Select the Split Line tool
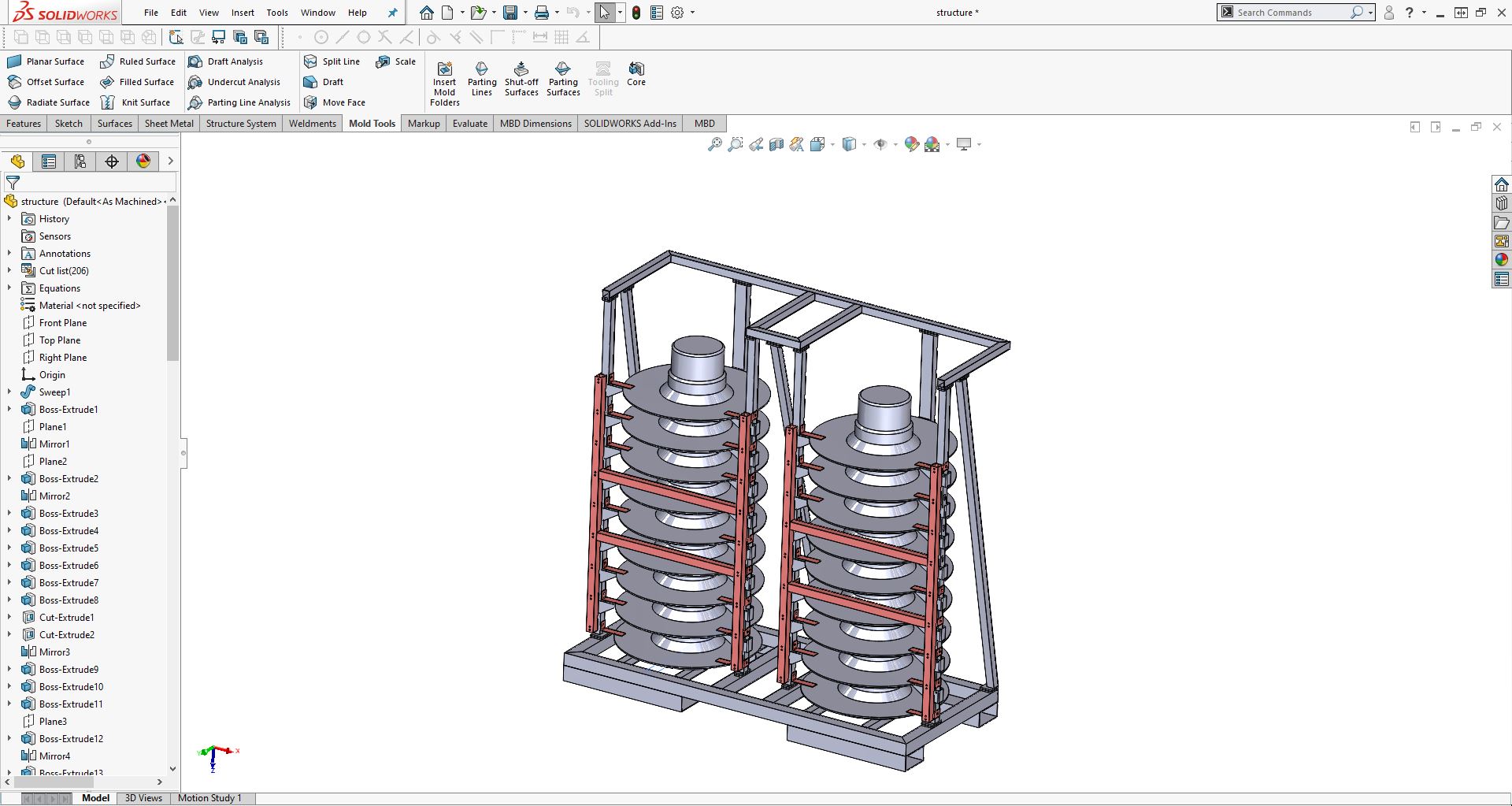Screen dimensions: 1512x806 click(332, 61)
